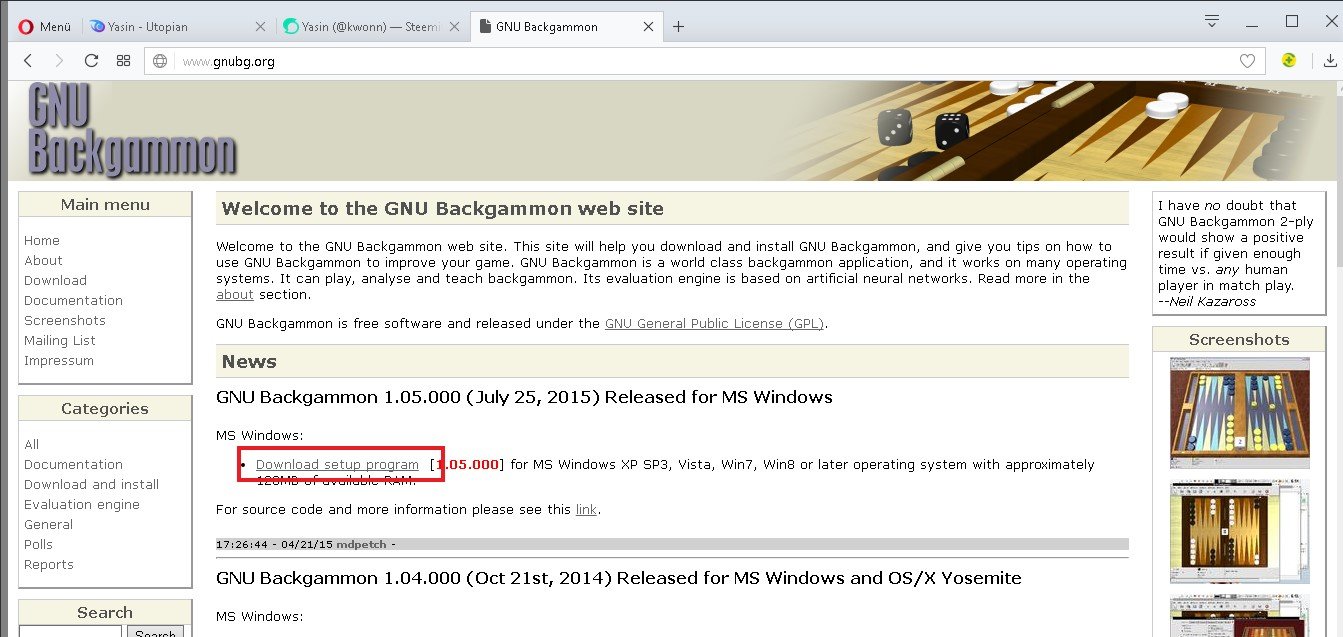This screenshot has height=637, width=1343.
Task: Click the browser Back arrow
Action: [27, 61]
